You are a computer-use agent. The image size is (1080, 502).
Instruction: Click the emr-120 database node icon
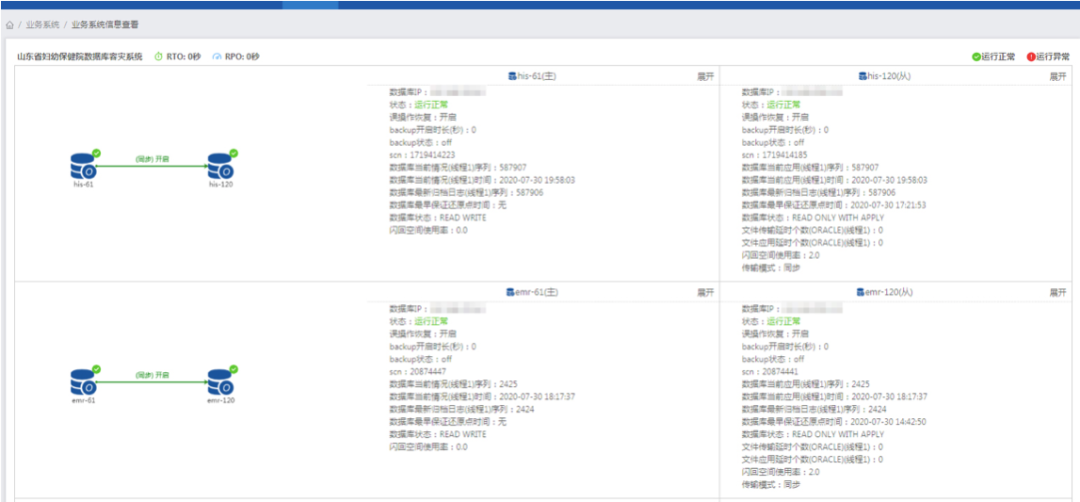(x=219, y=381)
